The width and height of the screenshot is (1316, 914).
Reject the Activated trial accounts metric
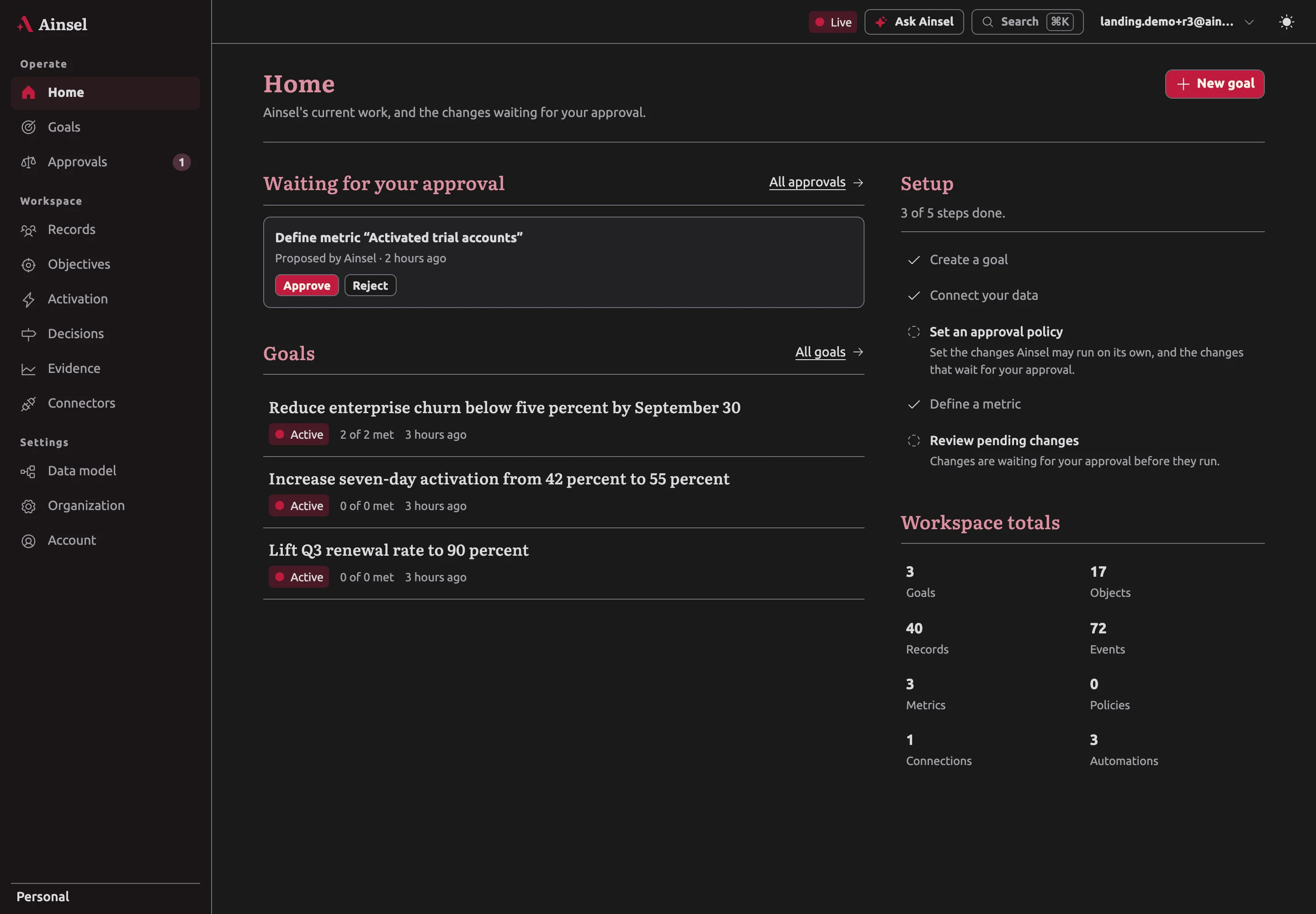click(370, 285)
